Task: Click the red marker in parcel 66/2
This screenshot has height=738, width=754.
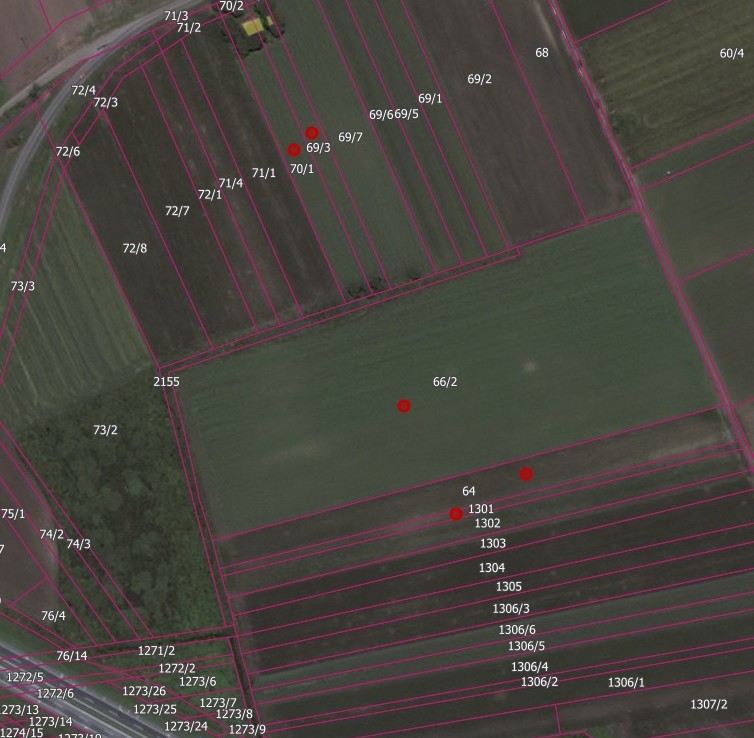Action: click(x=404, y=406)
